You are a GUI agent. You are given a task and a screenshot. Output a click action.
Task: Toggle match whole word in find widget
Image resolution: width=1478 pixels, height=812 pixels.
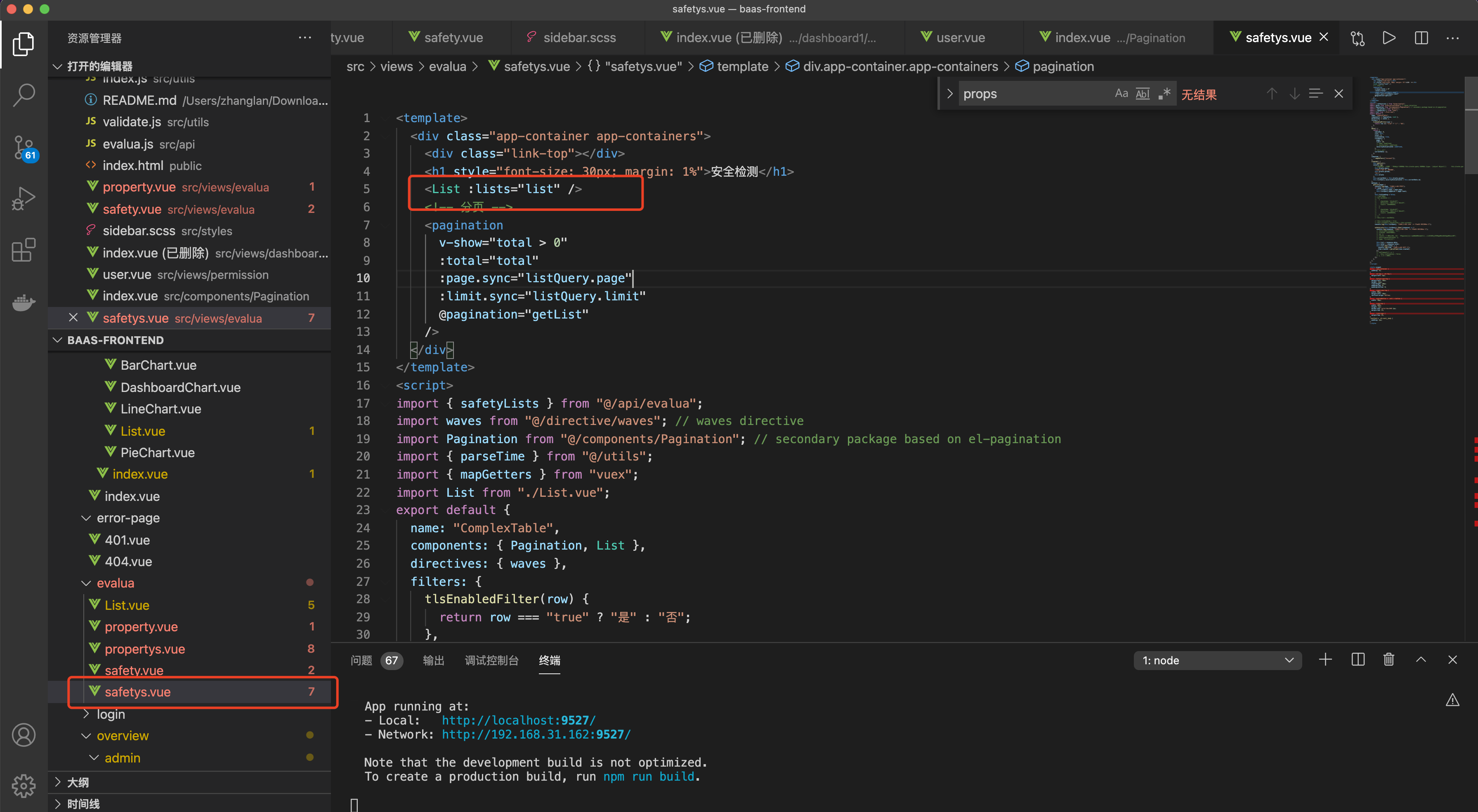tap(1143, 94)
